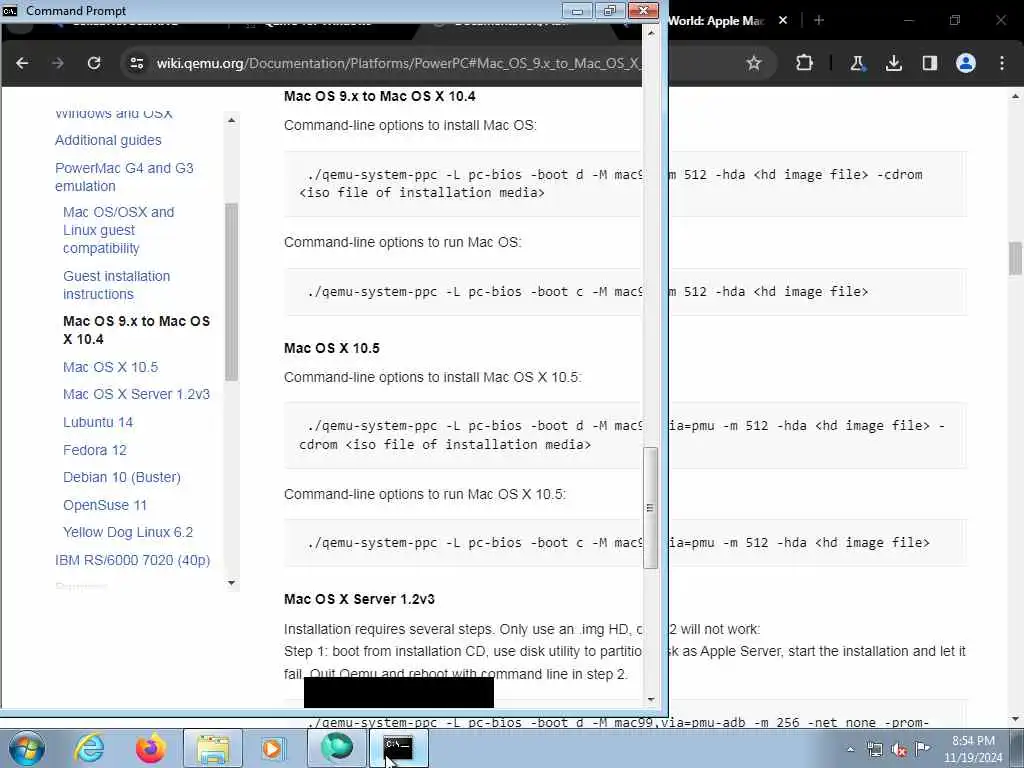Open the Action Center flag icon

pyautogui.click(x=923, y=749)
